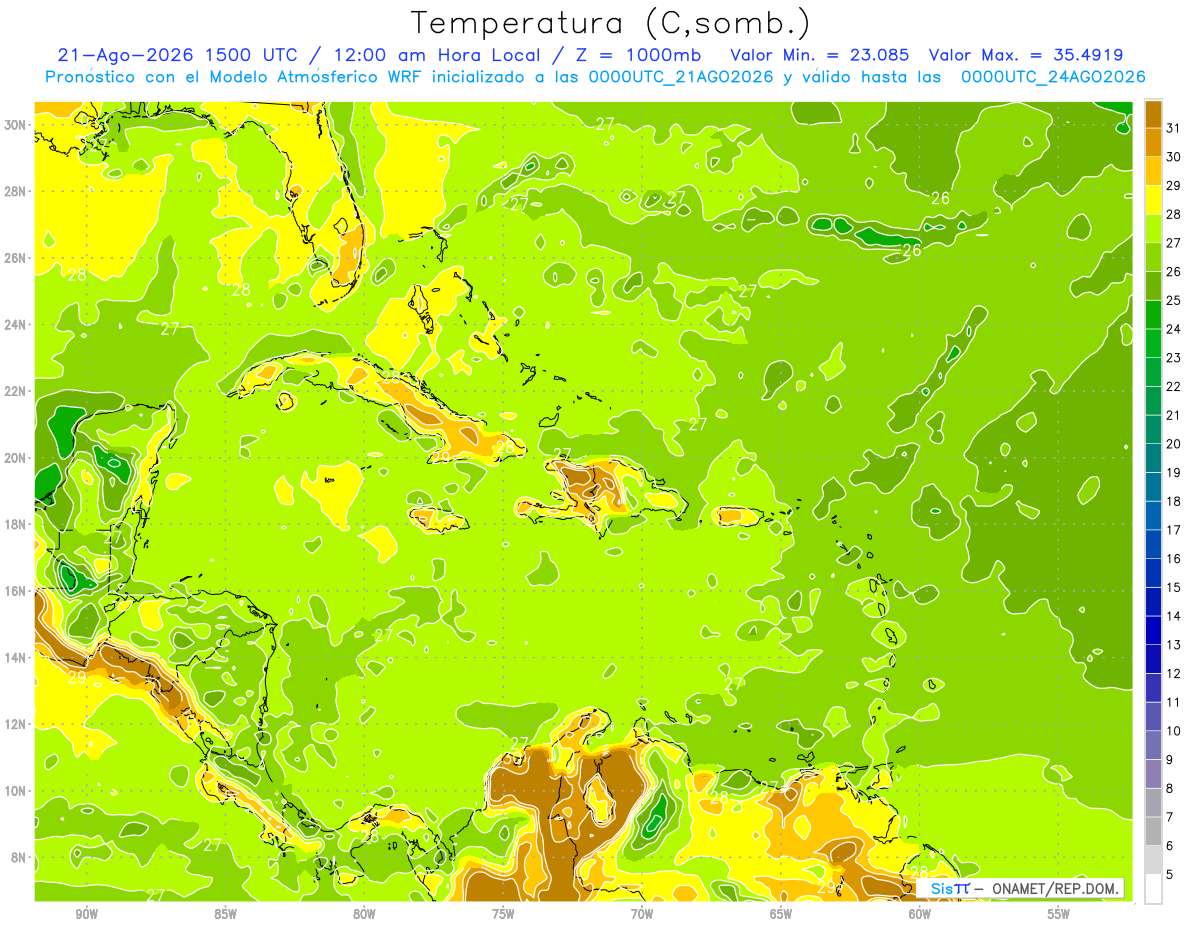
Task: Click the "90W" longitude axis label
Action: click(x=86, y=914)
